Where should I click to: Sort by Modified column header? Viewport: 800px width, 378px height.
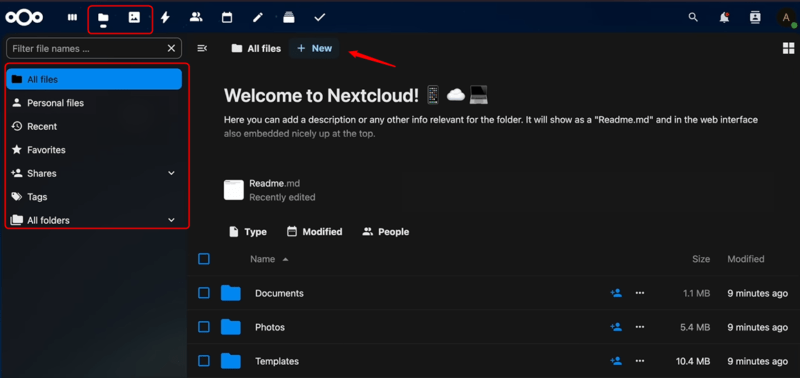click(x=746, y=259)
